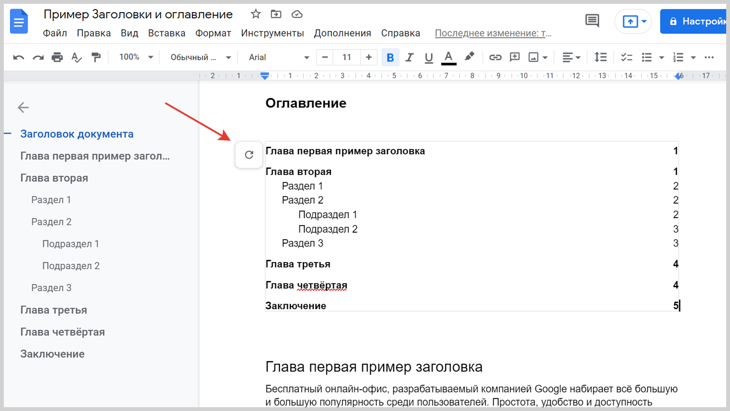The height and width of the screenshot is (411, 730).
Task: Star the document title
Action: pos(256,14)
